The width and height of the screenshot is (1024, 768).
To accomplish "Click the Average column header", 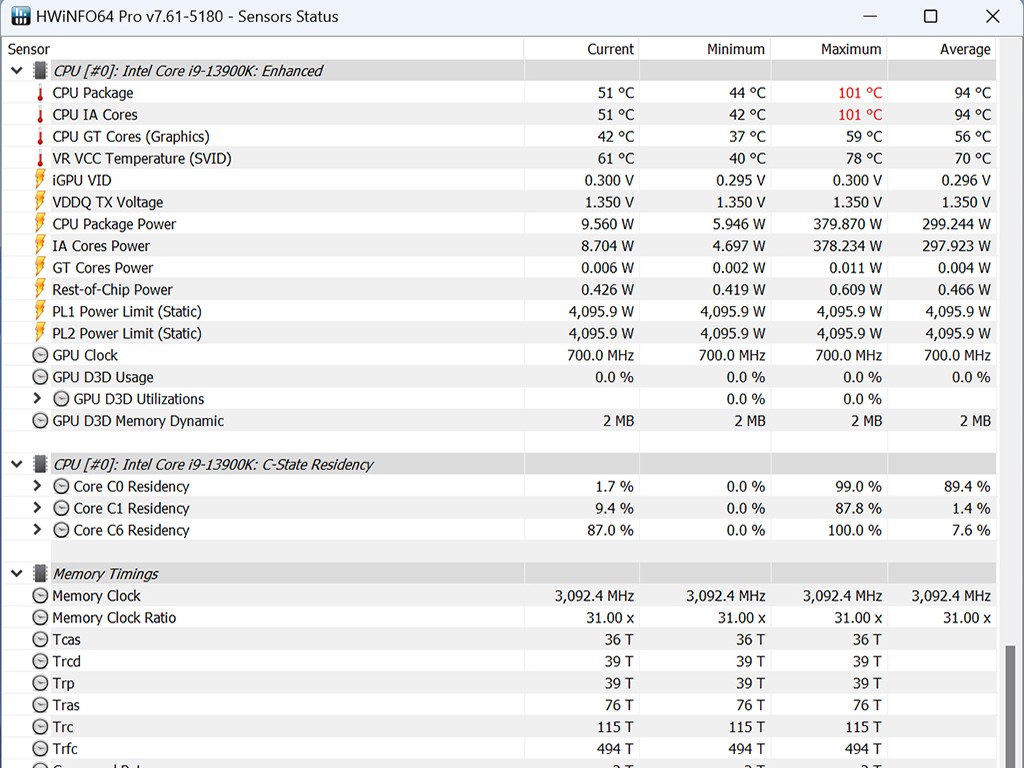I will (x=964, y=49).
